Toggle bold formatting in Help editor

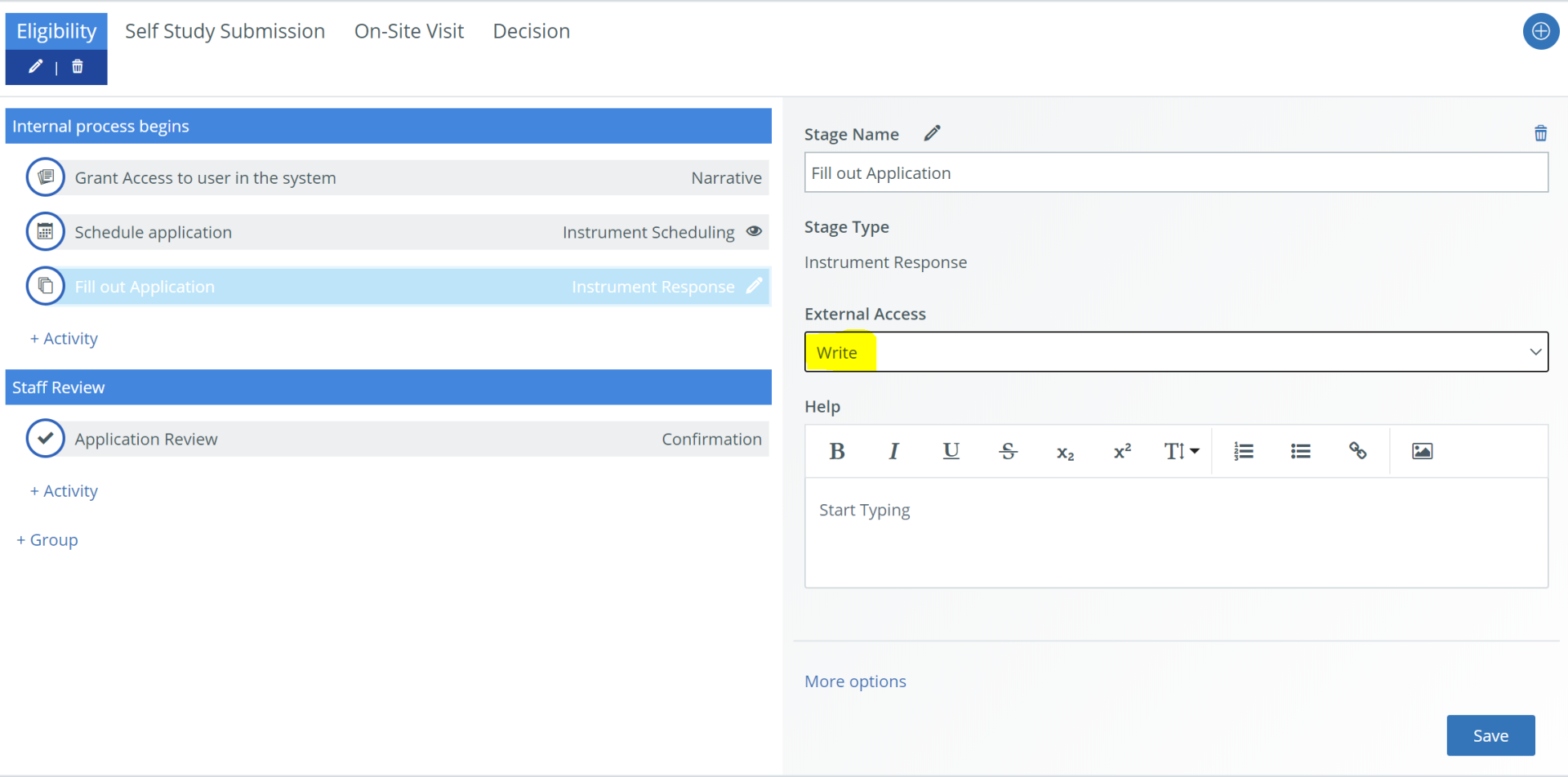[x=837, y=451]
